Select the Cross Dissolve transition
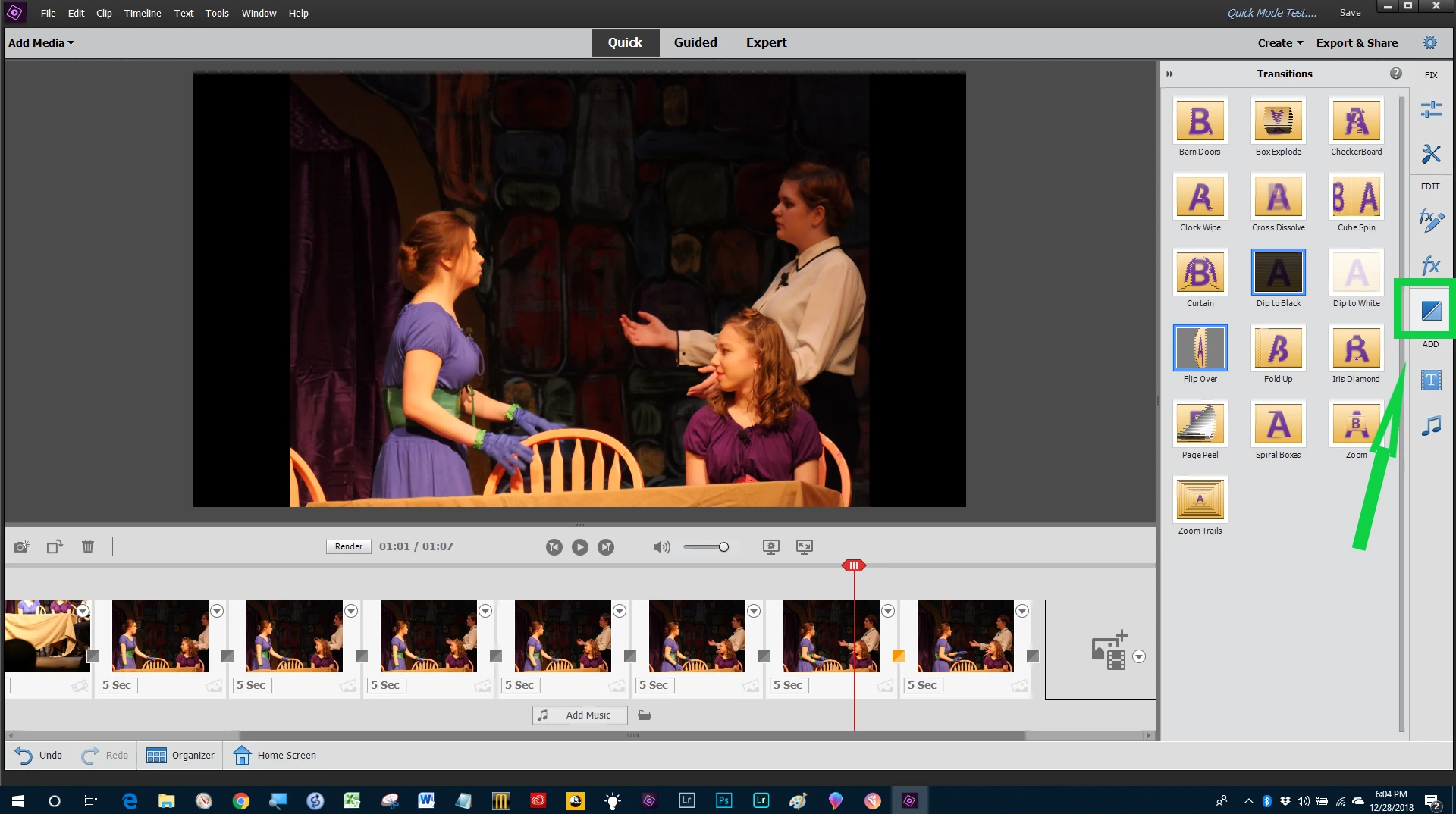Screen dimensions: 1456x814 coord(1279,203)
